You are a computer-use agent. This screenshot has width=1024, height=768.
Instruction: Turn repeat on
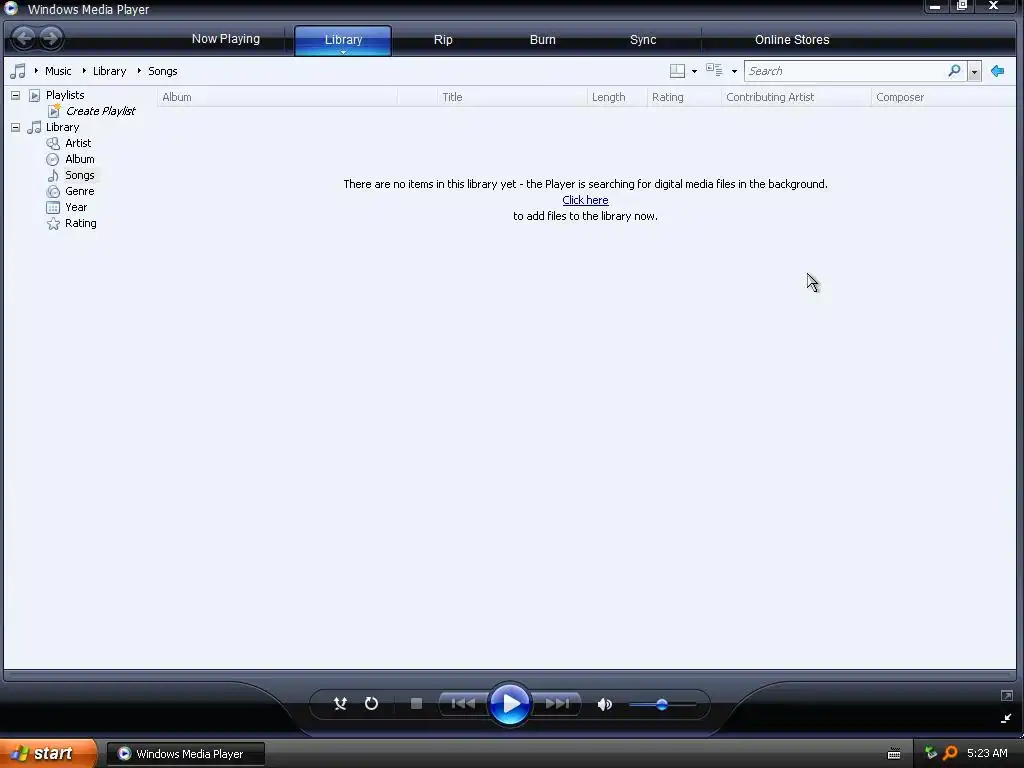371,703
